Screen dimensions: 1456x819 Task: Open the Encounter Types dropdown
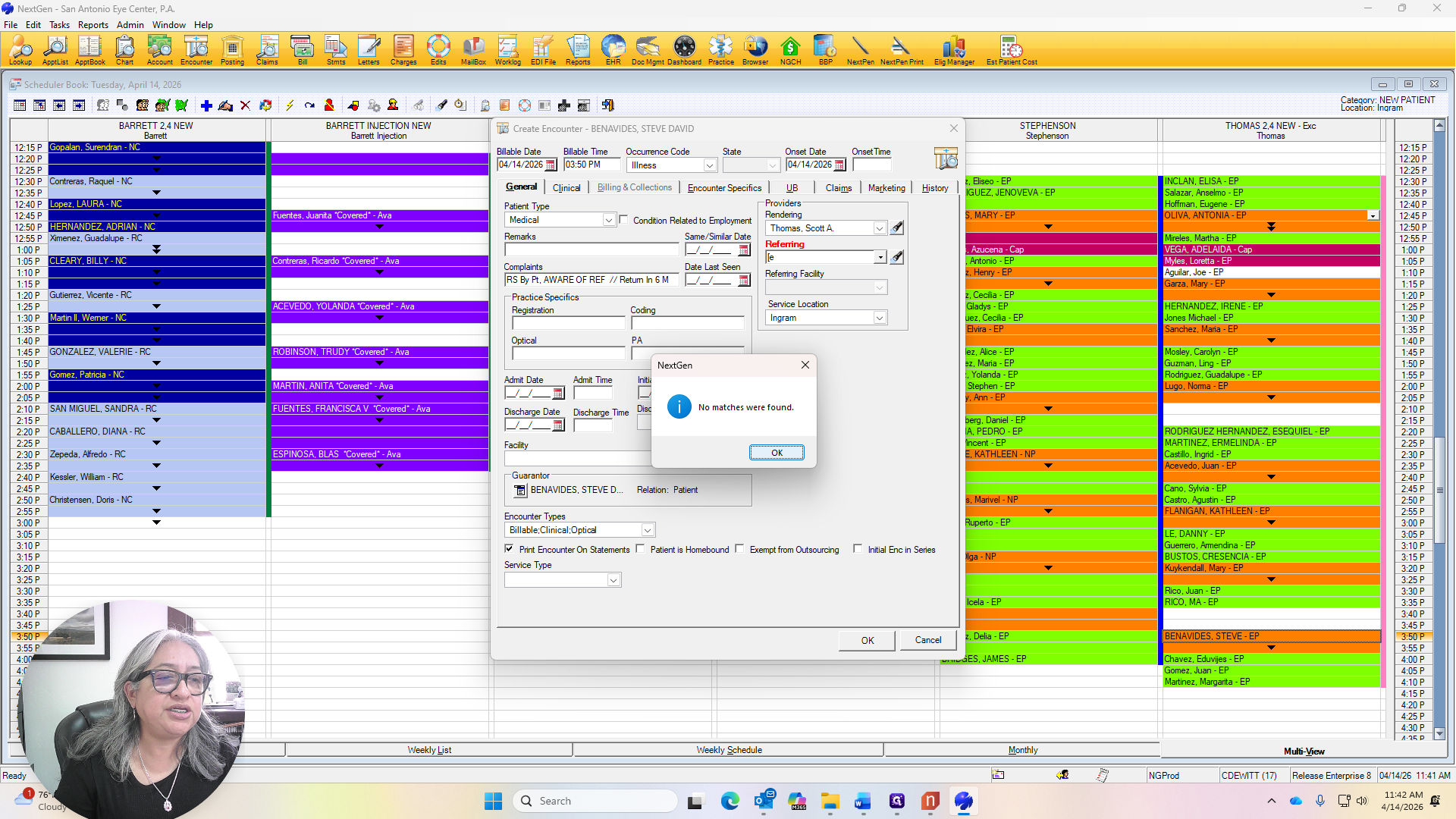coord(648,530)
